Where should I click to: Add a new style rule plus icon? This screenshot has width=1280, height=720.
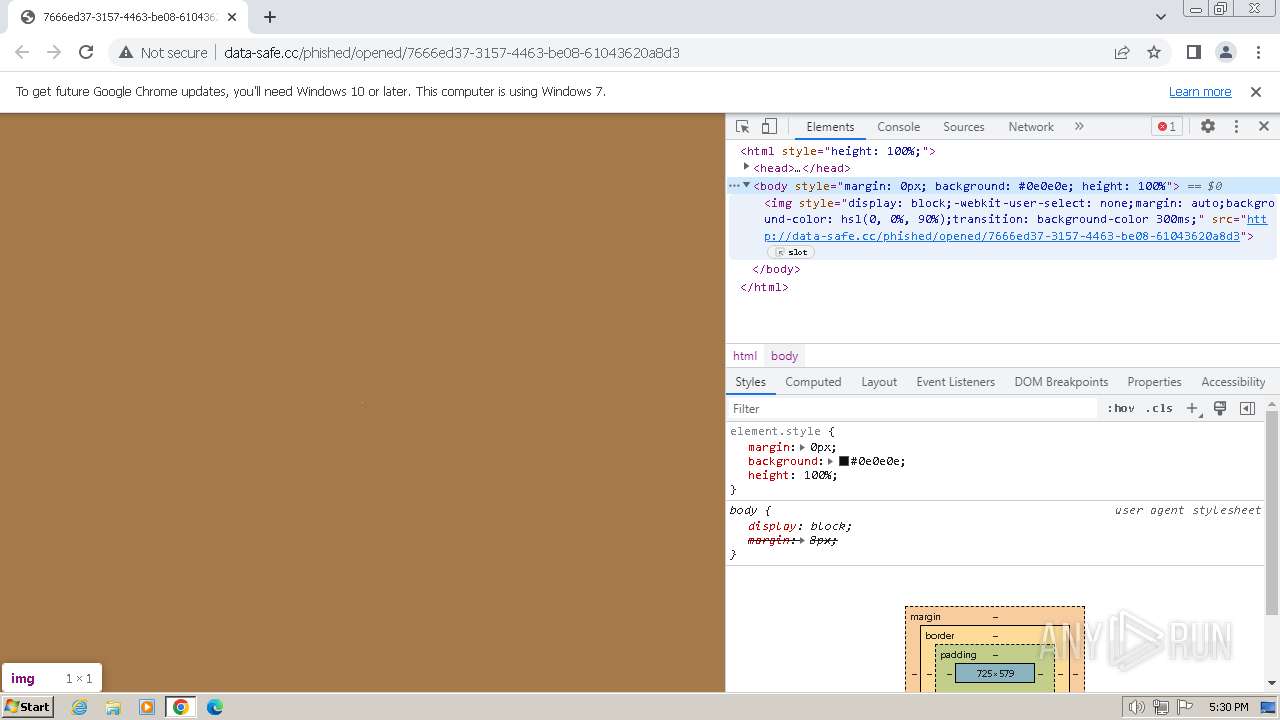tap(1192, 408)
